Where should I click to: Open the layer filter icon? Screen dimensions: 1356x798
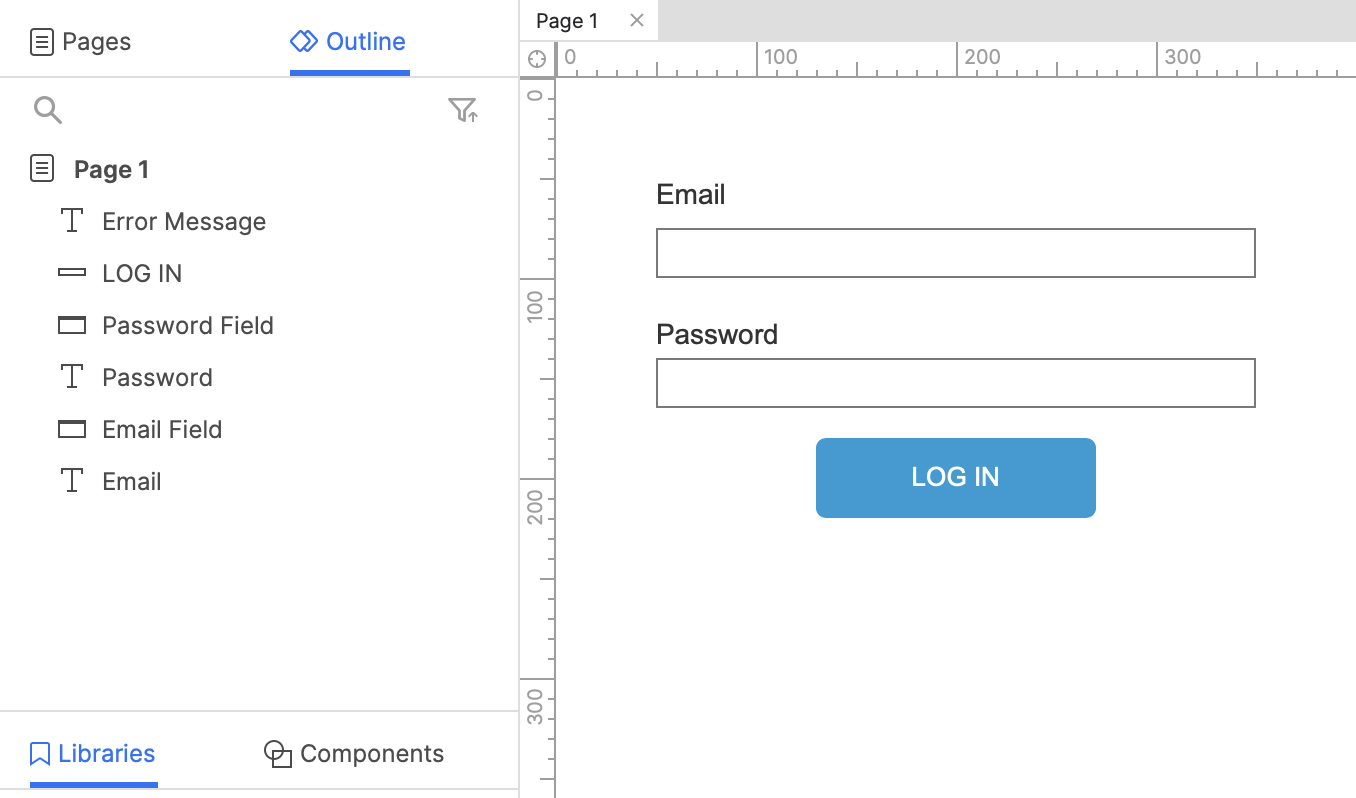click(463, 110)
